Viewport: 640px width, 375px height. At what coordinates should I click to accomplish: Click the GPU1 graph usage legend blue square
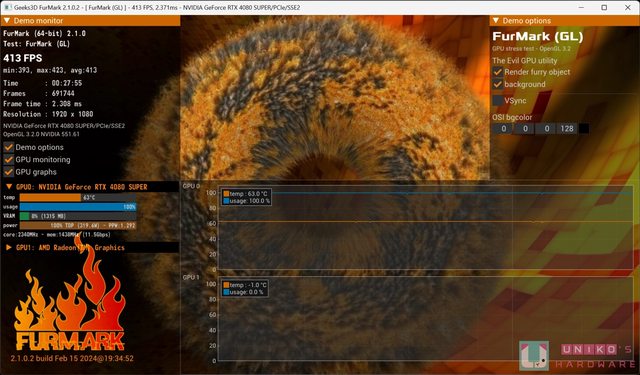click(226, 292)
